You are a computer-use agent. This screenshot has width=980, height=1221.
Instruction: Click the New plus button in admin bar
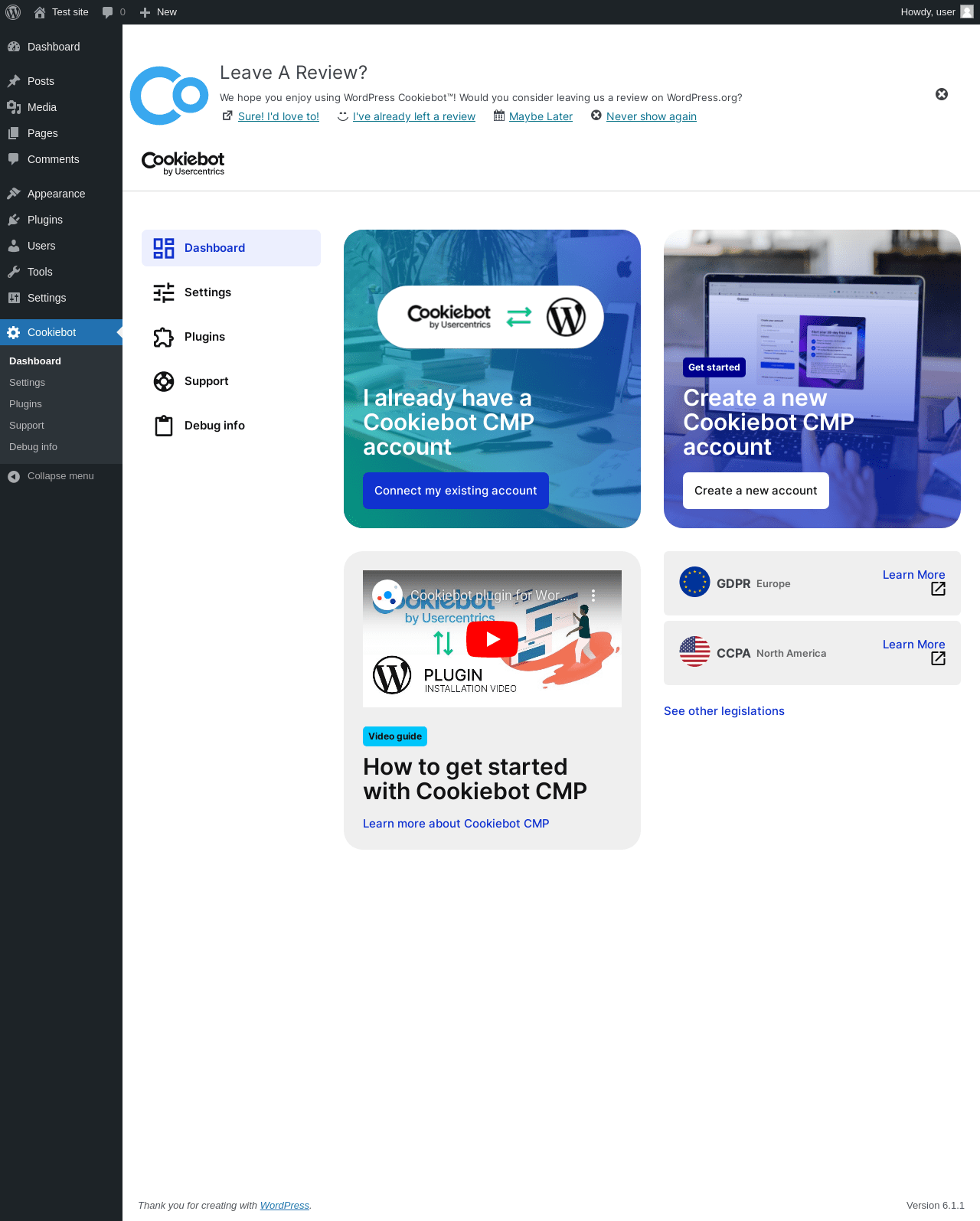[x=158, y=12]
